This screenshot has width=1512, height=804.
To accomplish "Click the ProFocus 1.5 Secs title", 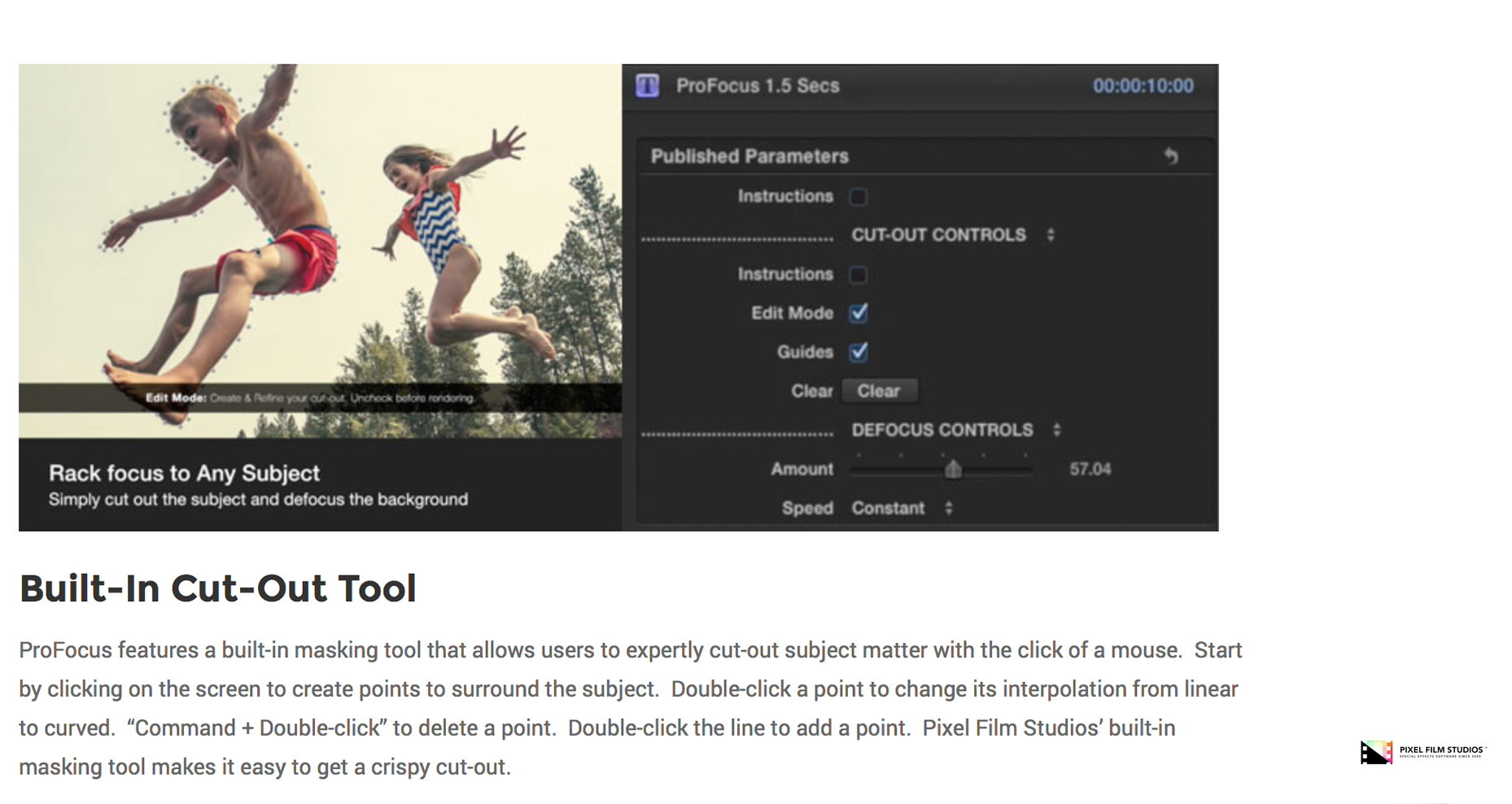I will 757,86.
